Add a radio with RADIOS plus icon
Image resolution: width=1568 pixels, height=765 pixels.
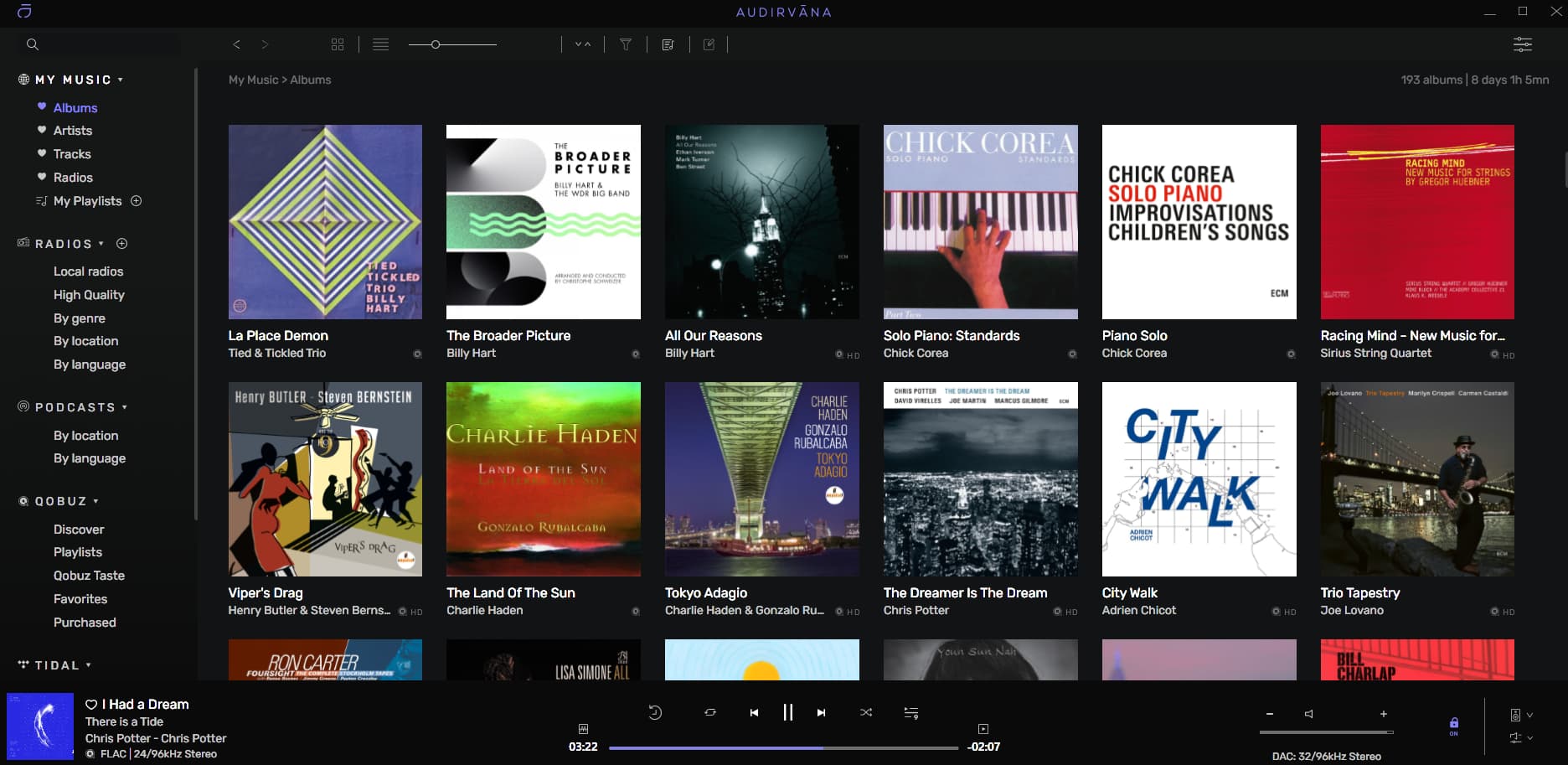[x=122, y=244]
